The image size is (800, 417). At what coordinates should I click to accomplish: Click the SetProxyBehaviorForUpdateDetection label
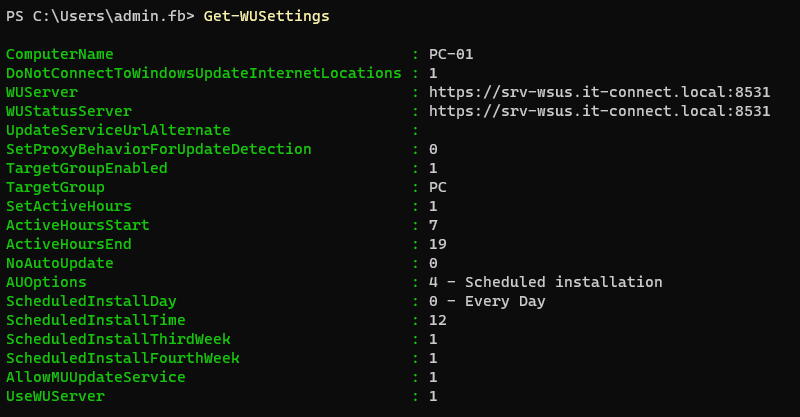pyautogui.click(x=159, y=149)
